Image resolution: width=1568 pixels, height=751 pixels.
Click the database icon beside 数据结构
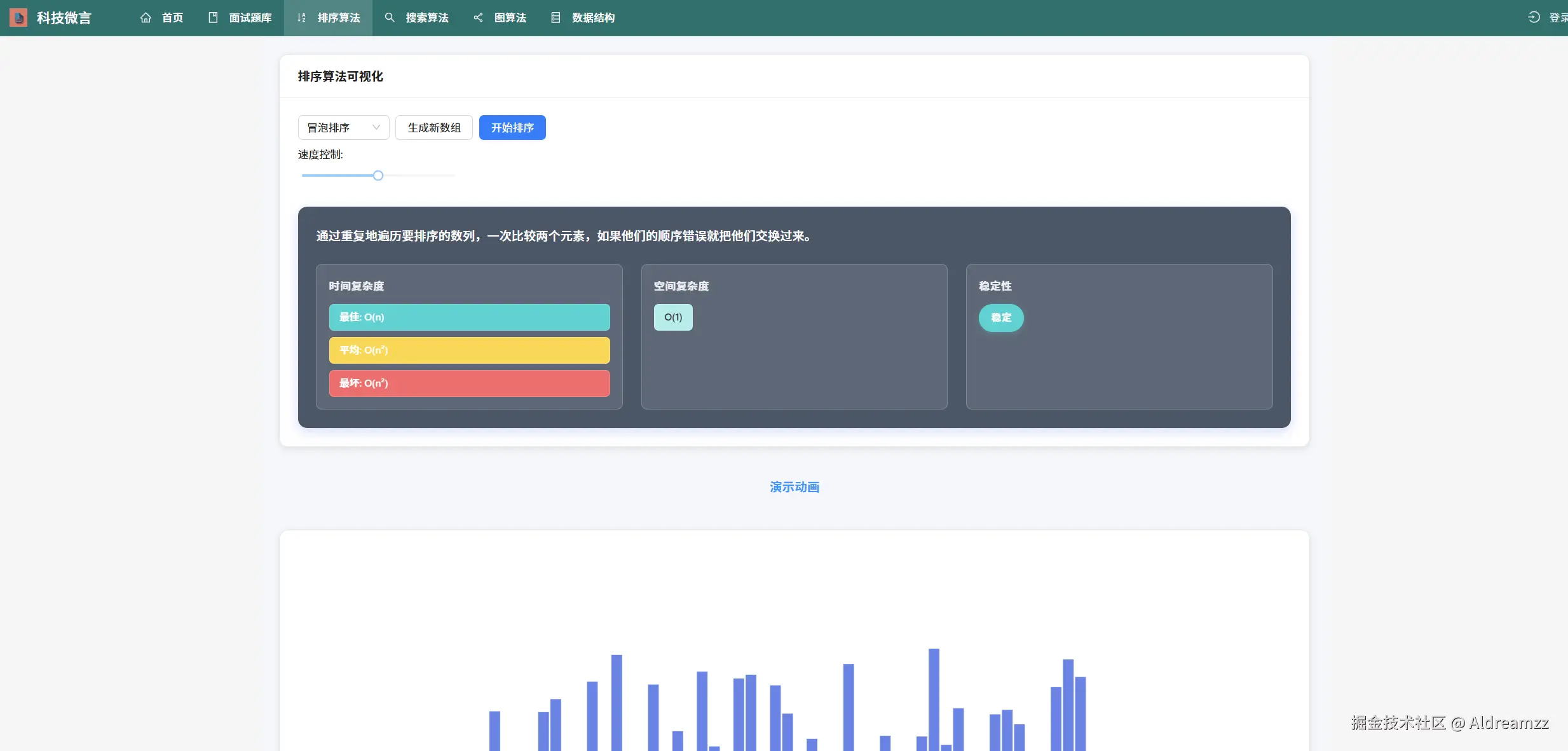click(x=556, y=18)
